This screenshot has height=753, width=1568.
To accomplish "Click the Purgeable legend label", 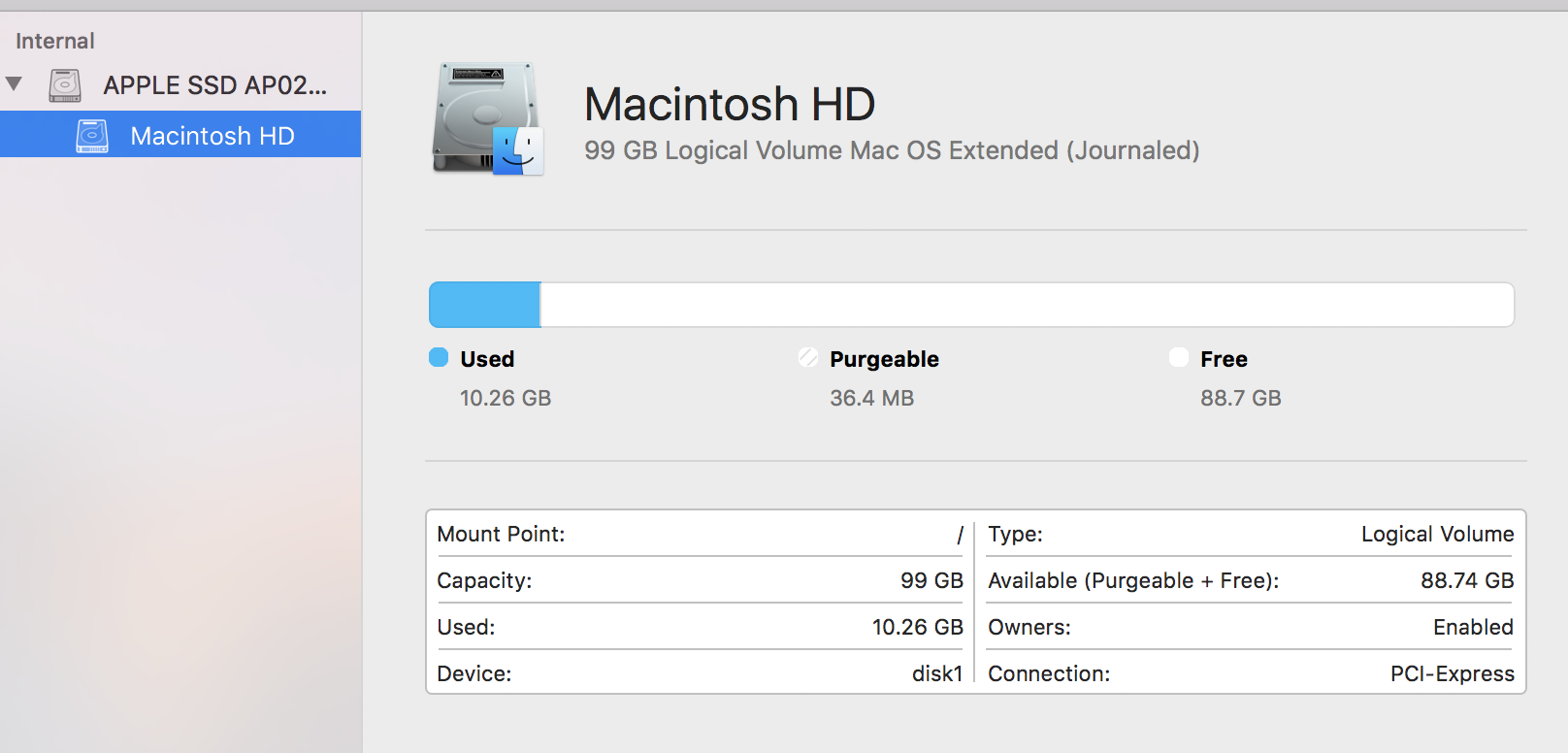I will click(884, 359).
